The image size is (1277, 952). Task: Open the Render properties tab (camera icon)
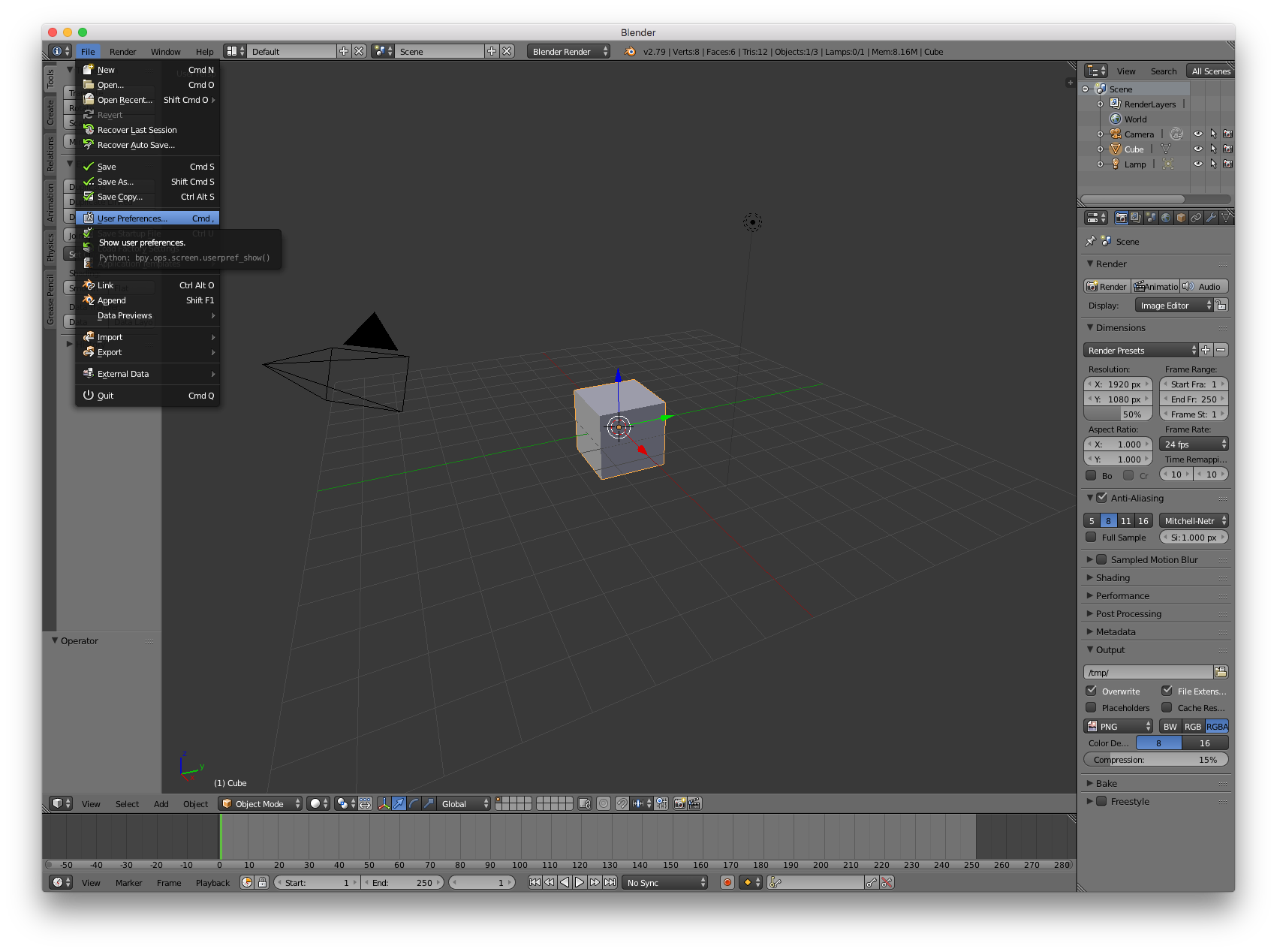pos(1122,218)
